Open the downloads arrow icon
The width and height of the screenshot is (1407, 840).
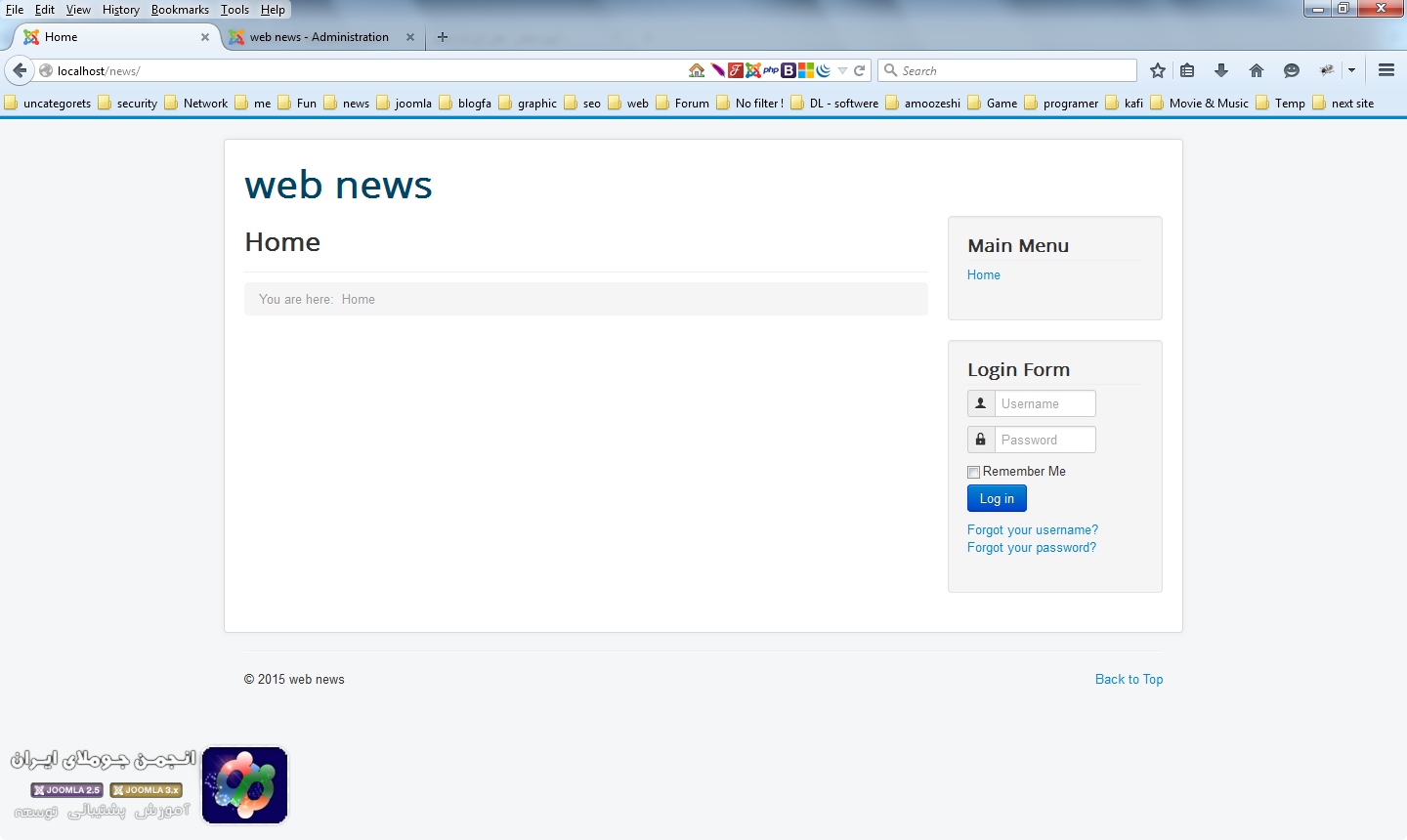coord(1221,70)
